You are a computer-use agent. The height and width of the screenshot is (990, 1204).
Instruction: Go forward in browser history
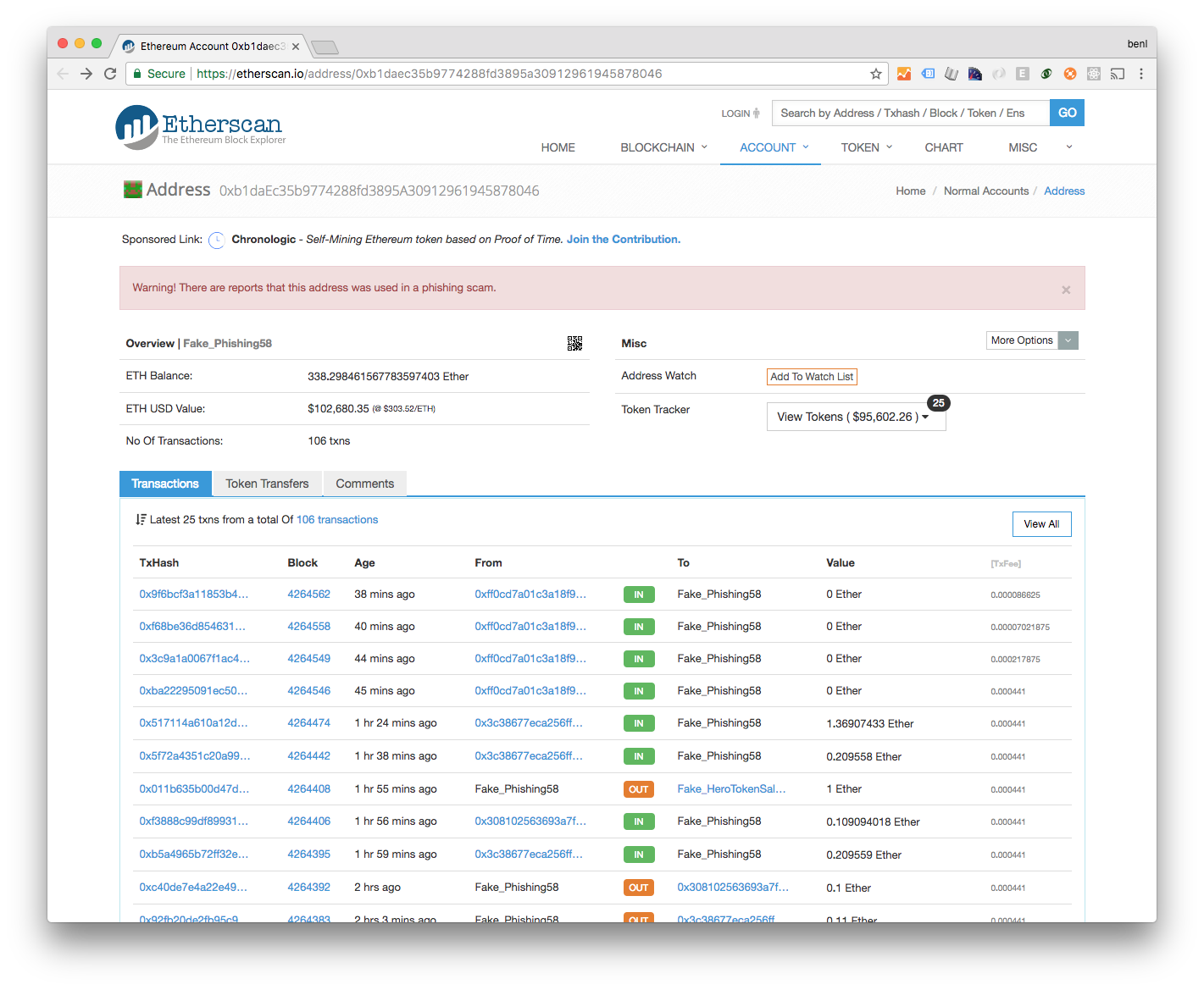tap(86, 74)
